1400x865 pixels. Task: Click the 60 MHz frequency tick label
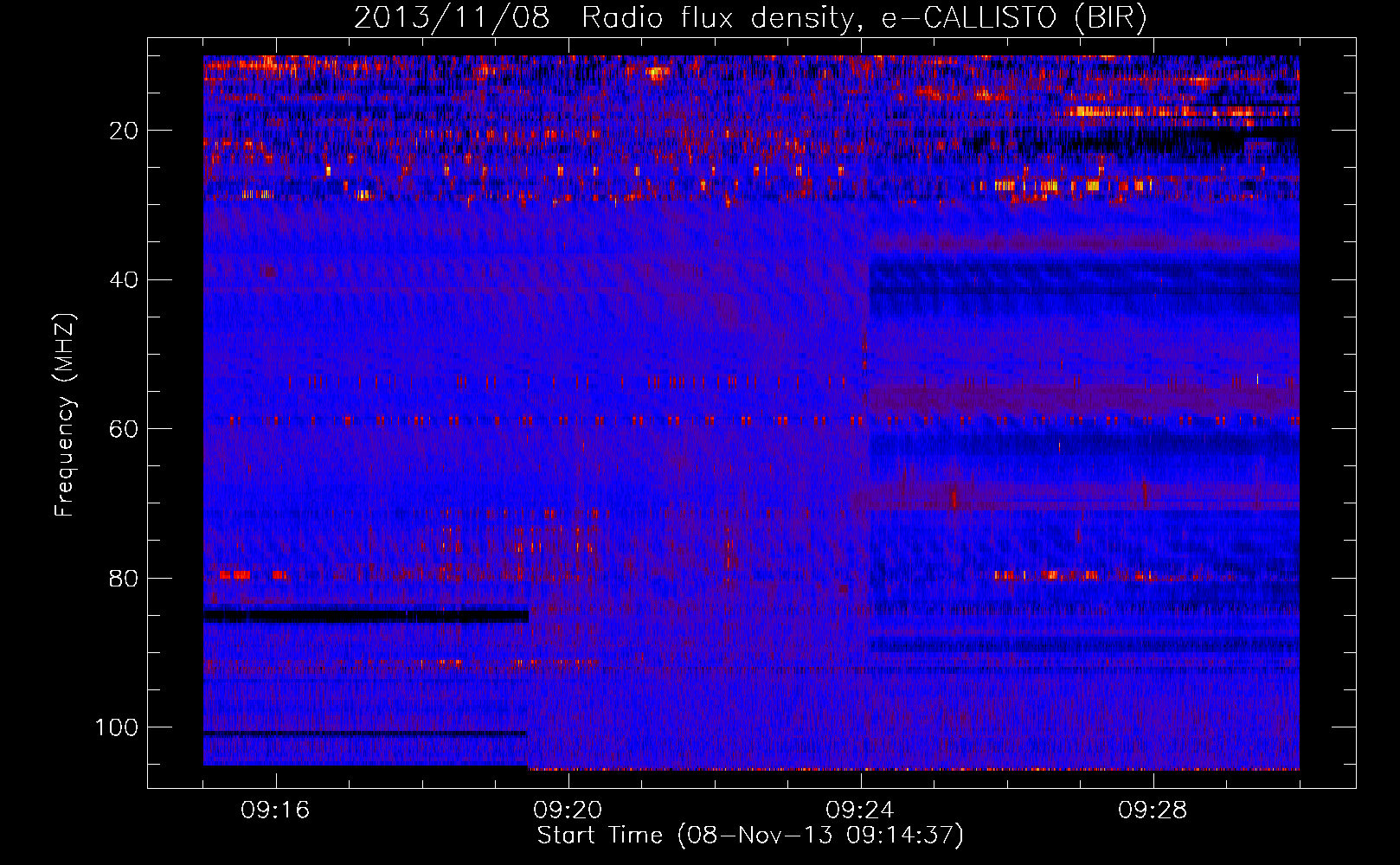[125, 429]
